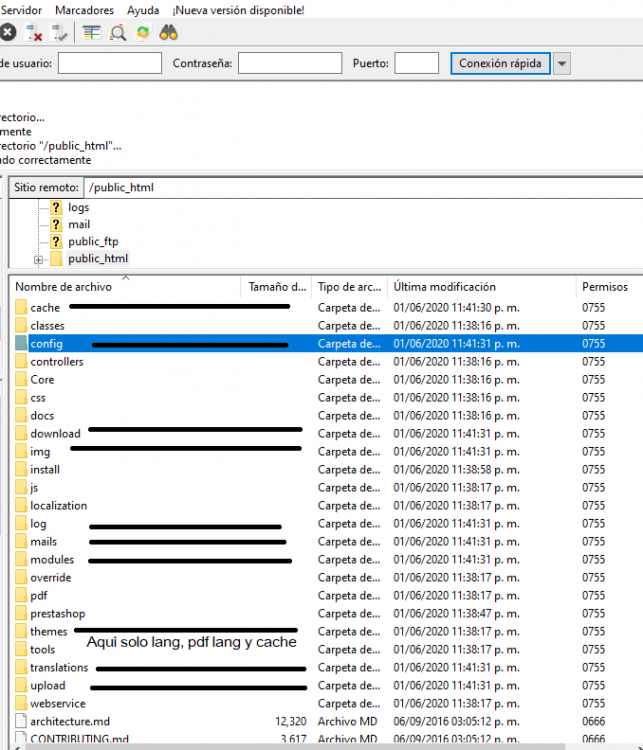The height and width of the screenshot is (750, 643).
Task: Click the Contraseña input field
Action: pyautogui.click(x=290, y=64)
